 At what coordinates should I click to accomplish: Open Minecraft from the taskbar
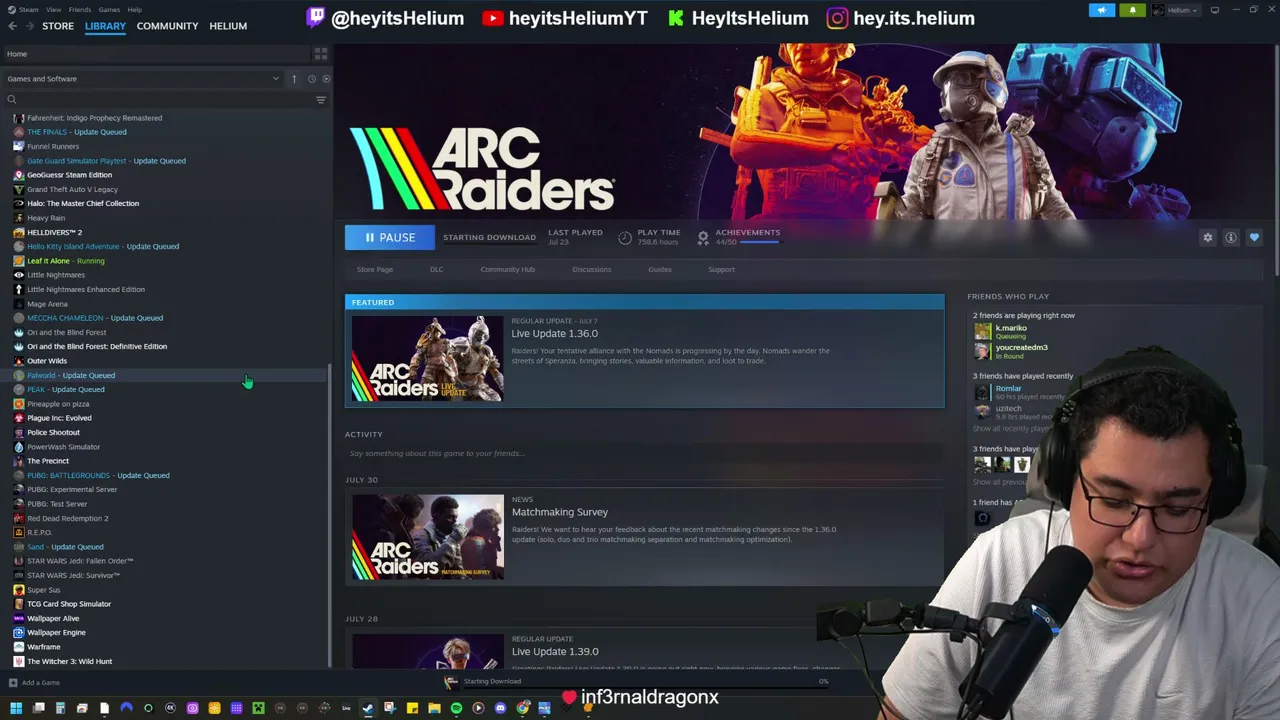pos(258,709)
